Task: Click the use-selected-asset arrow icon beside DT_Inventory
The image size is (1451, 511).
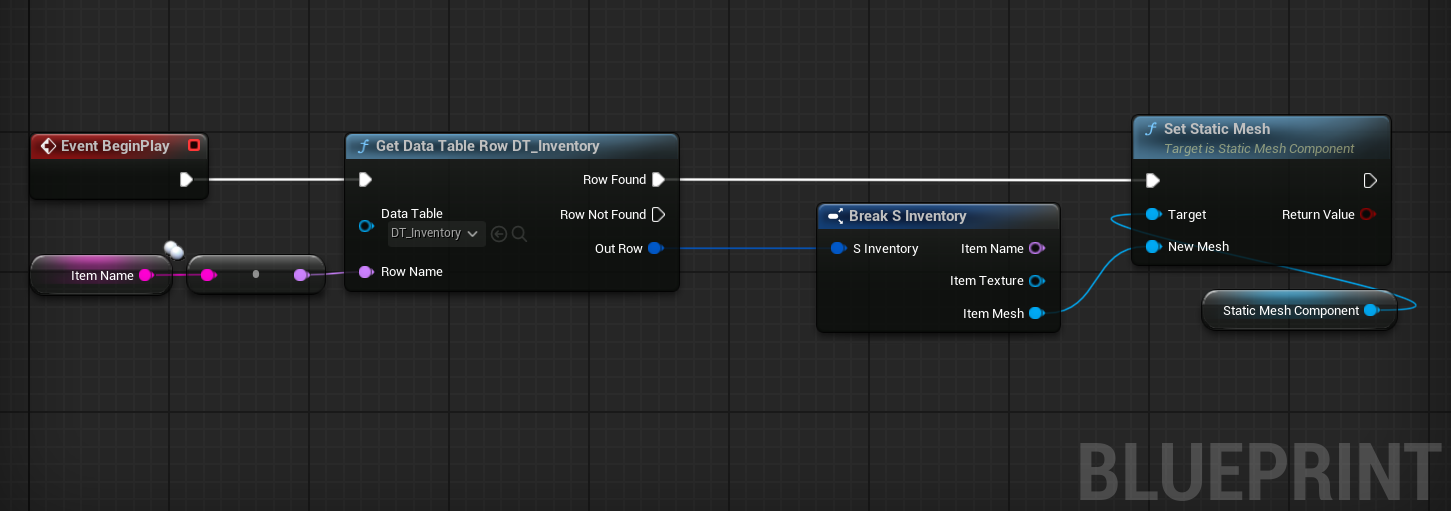Action: pos(499,234)
